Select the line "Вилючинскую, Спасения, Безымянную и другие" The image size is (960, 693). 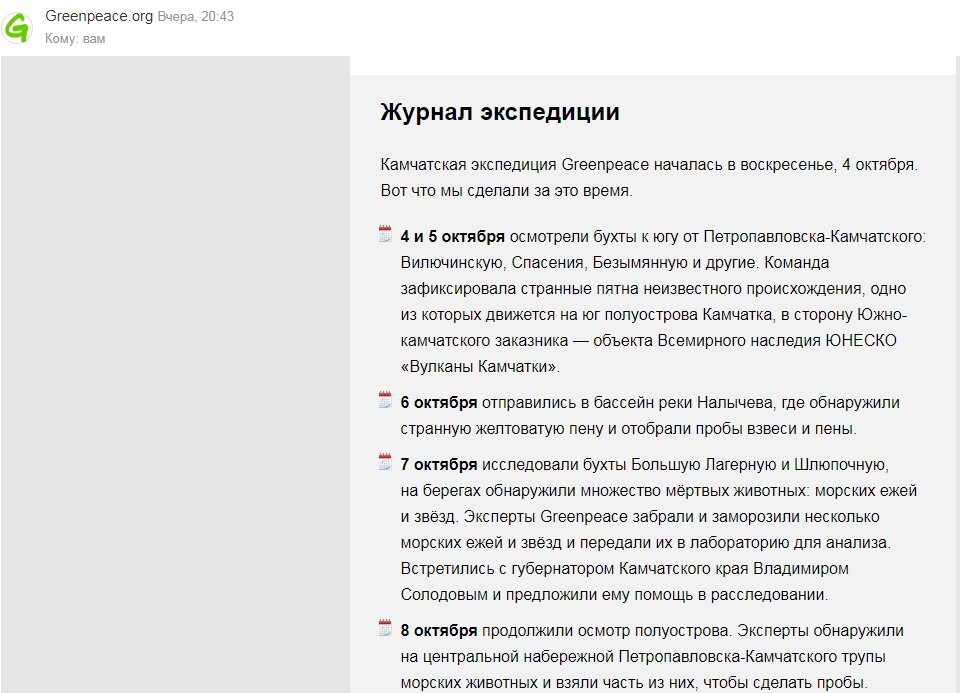click(579, 263)
